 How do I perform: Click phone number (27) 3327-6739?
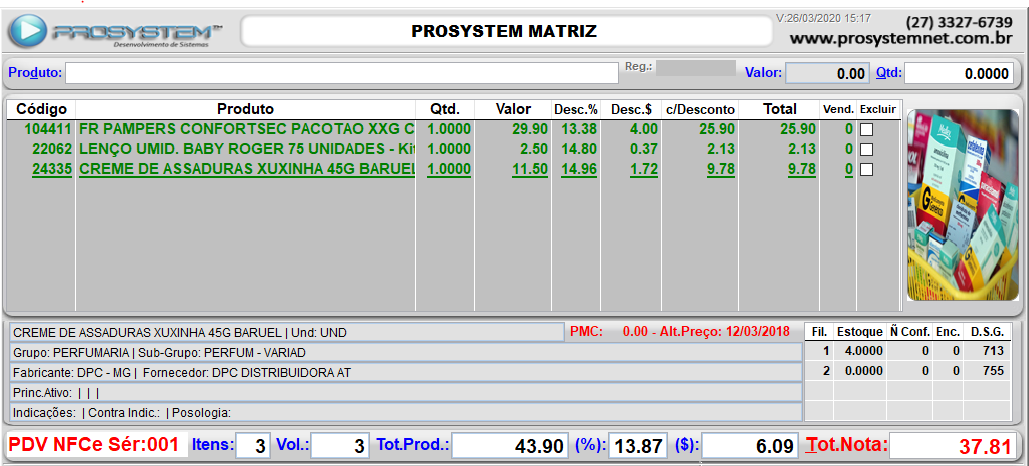click(959, 22)
